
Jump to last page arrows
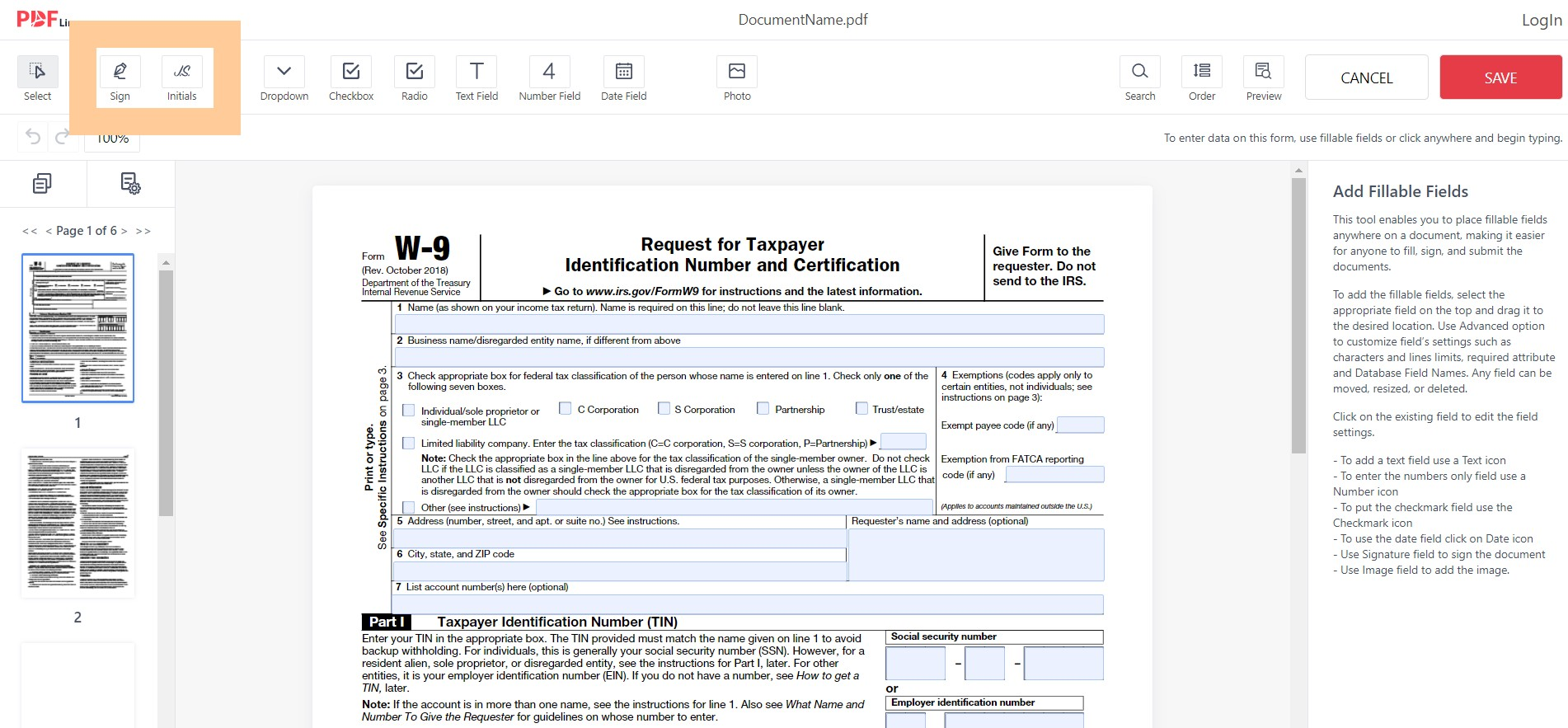[143, 231]
